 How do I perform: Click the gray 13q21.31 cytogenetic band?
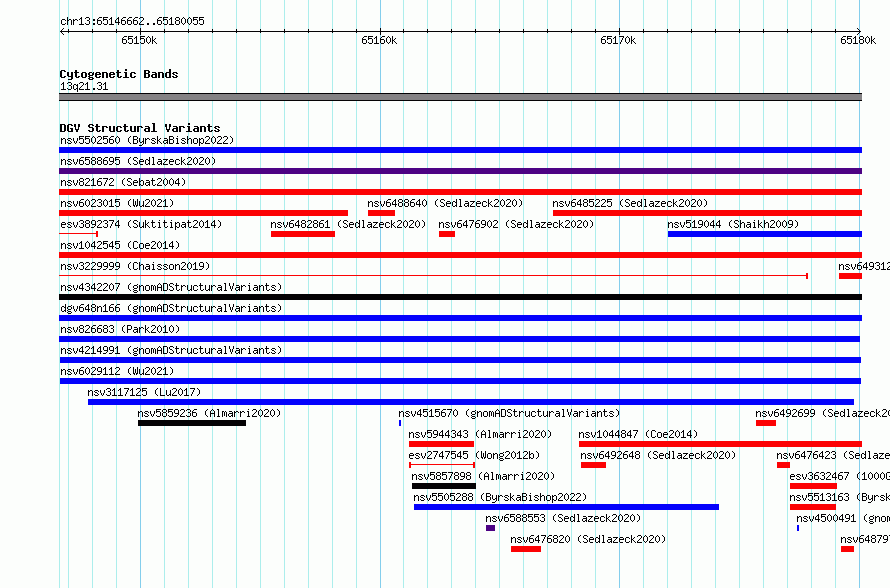coord(460,97)
